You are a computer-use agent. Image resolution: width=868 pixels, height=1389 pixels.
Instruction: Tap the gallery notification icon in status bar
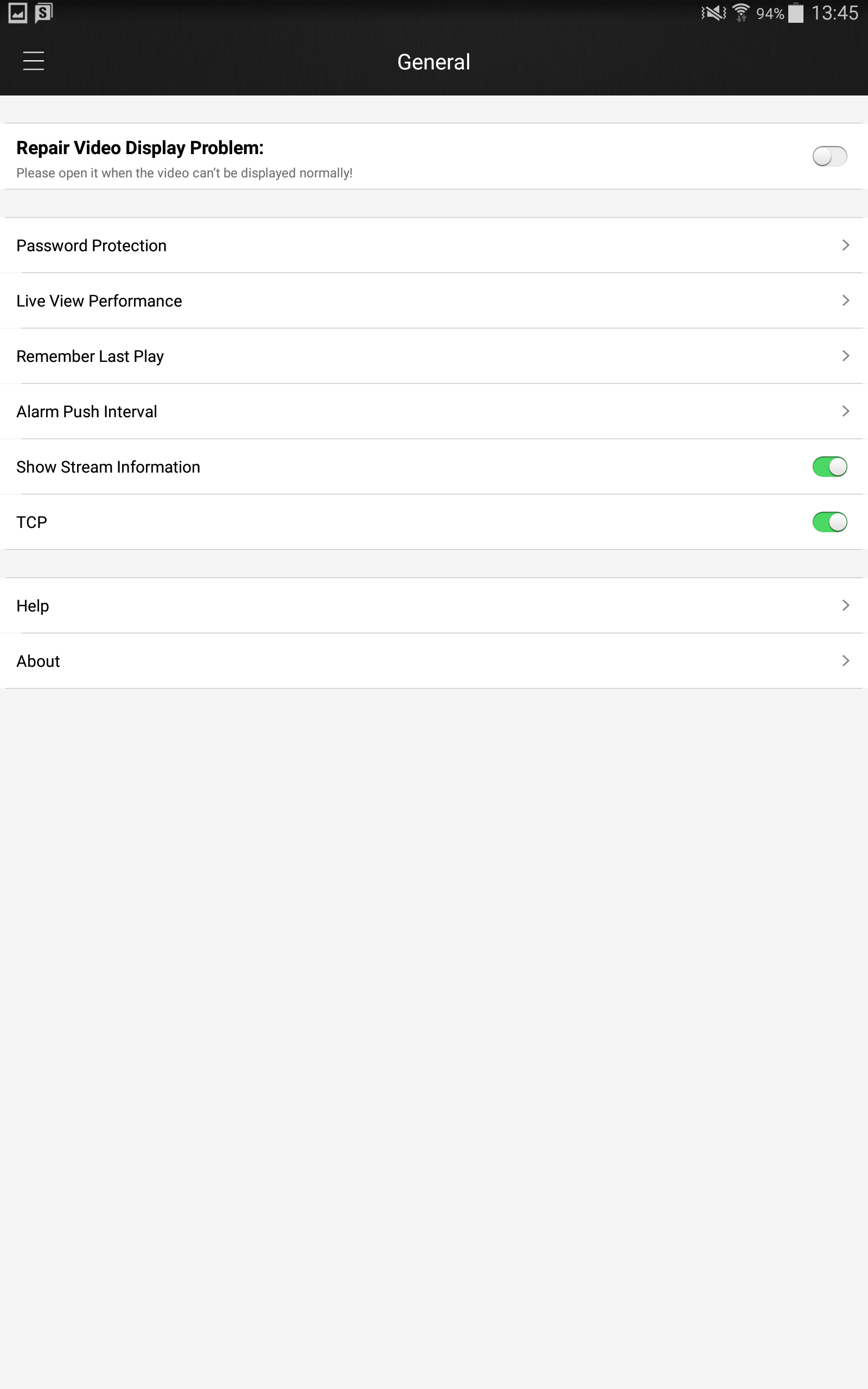pos(18,13)
